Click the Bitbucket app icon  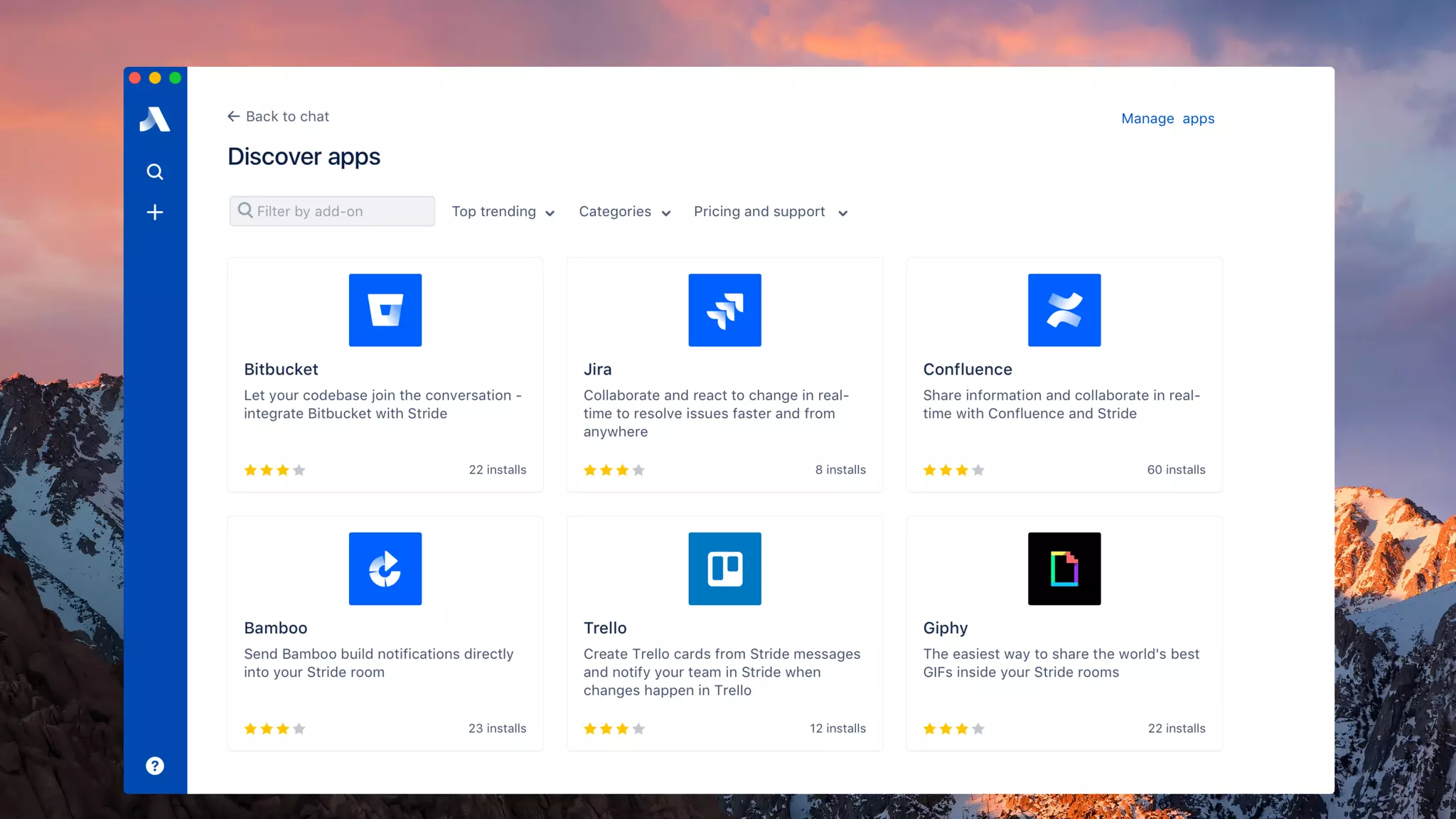(x=385, y=310)
